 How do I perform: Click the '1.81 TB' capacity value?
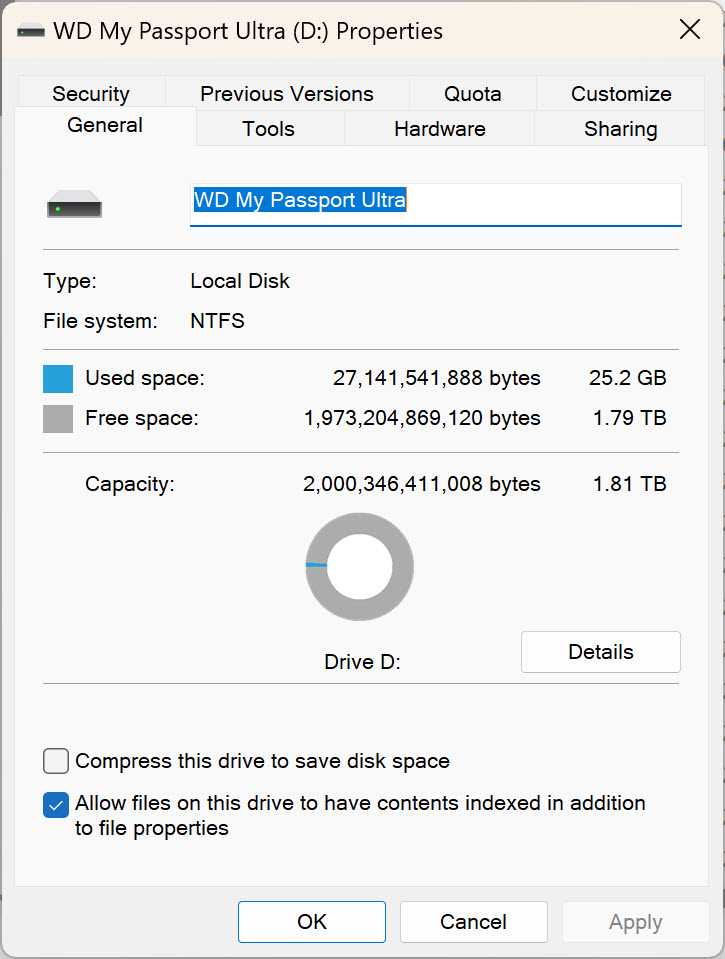[x=630, y=484]
